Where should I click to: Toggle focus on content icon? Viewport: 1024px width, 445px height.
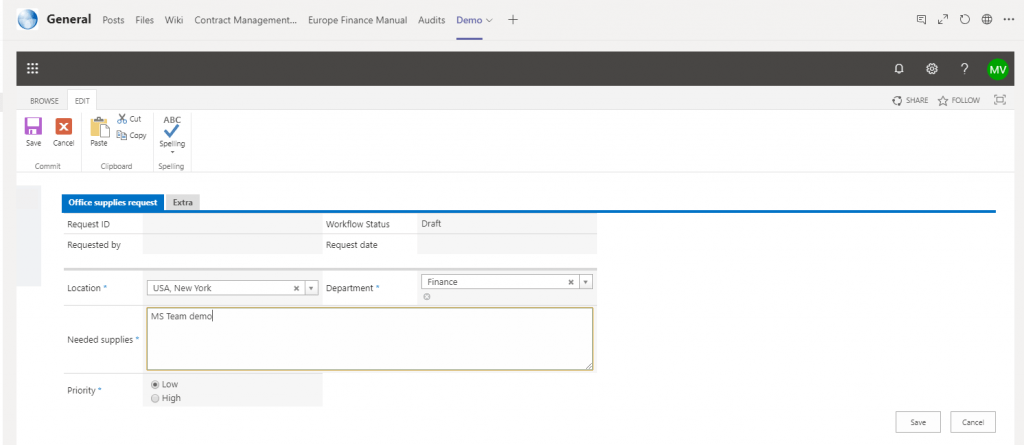pyautogui.click(x=1000, y=100)
